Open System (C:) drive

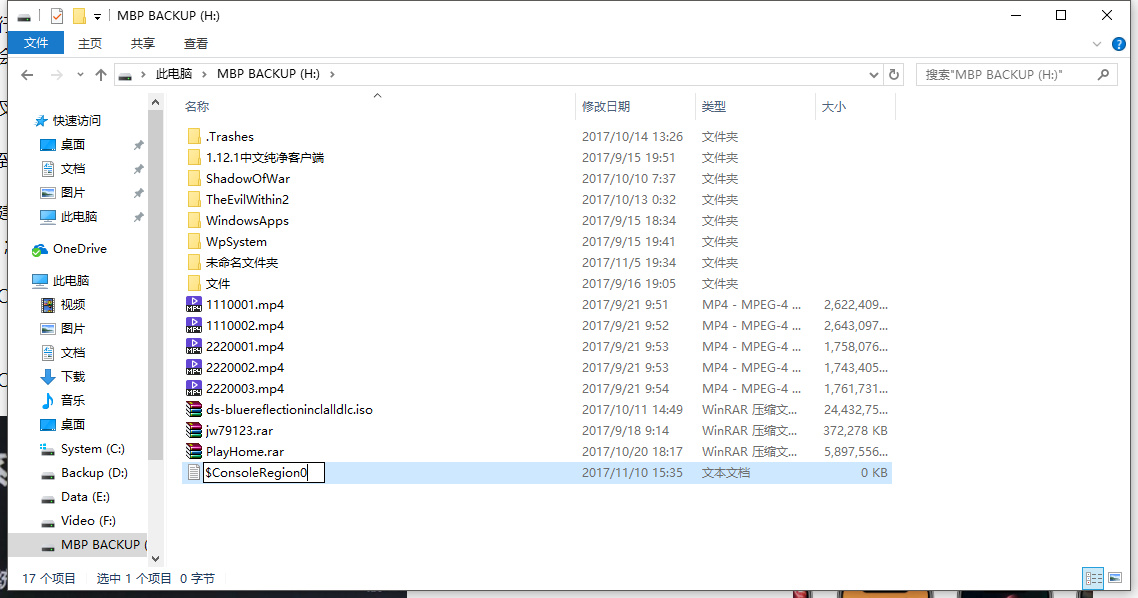pos(92,448)
